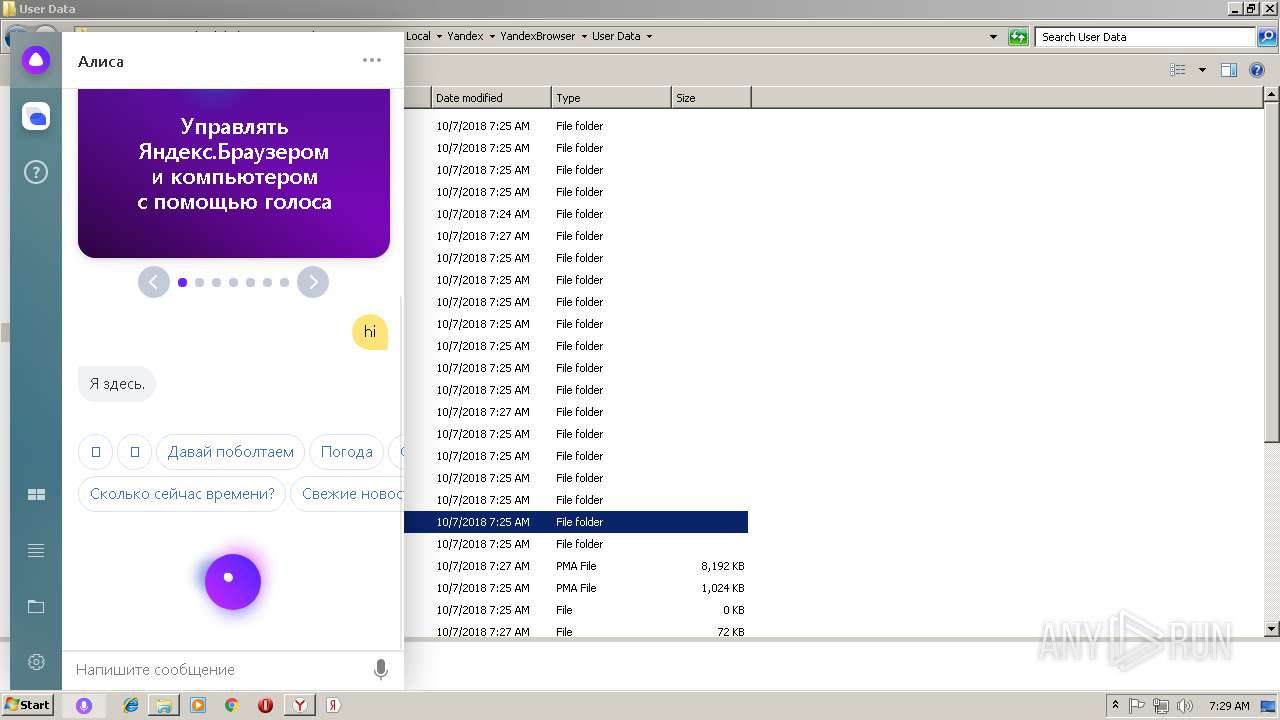Open the three-dots menu beside Алиса

click(372, 60)
